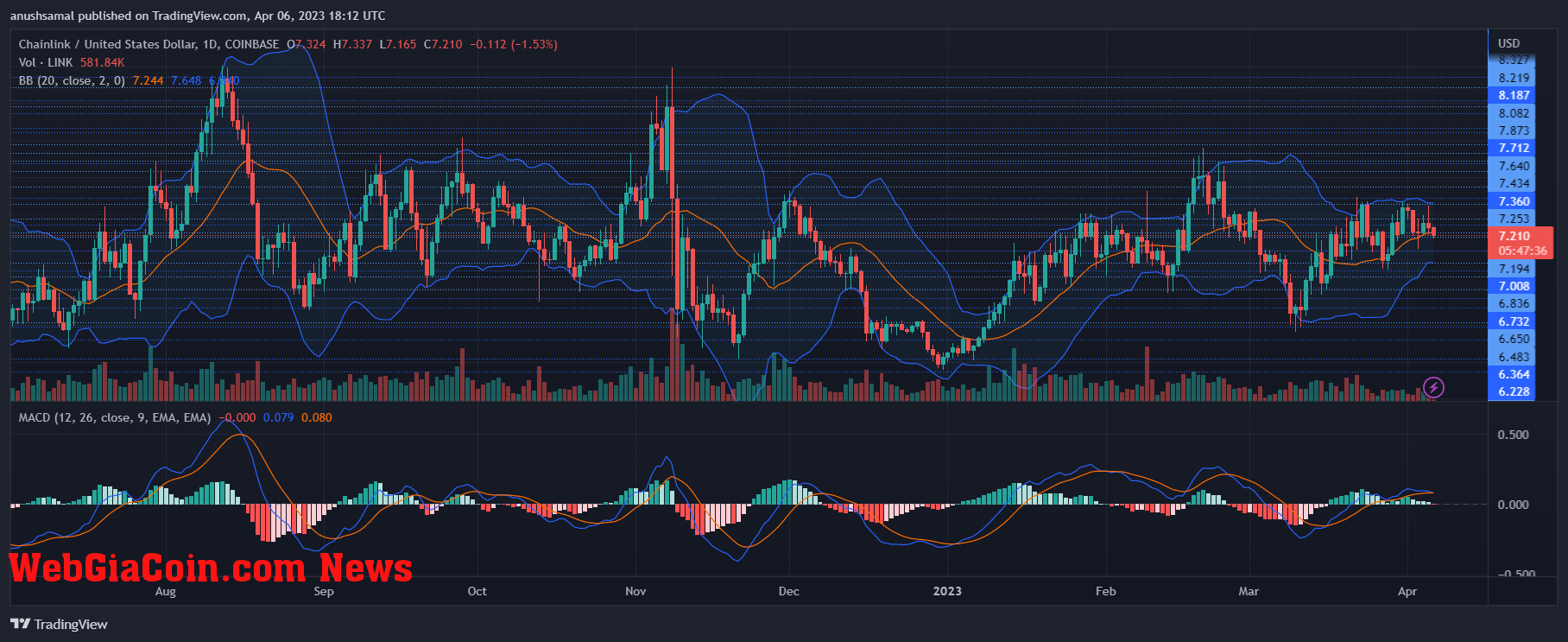The width and height of the screenshot is (1568, 642).
Task: Click the volume value 581.84K
Action: pos(102,62)
